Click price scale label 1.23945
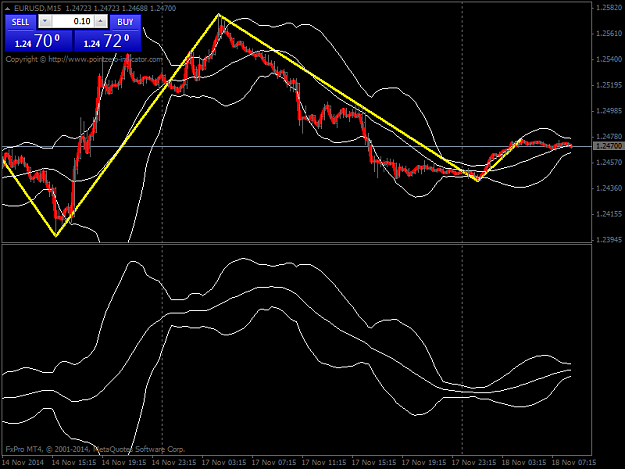This screenshot has height=469, width=625. point(609,240)
